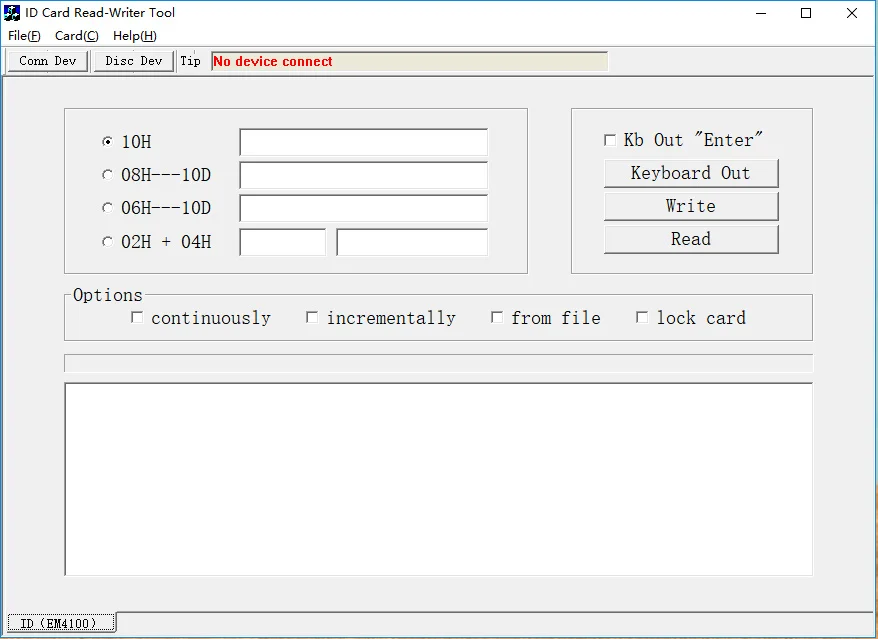The image size is (878, 639).
Task: Maximize the ID Card Read-Writer Tool window
Action: tap(806, 13)
